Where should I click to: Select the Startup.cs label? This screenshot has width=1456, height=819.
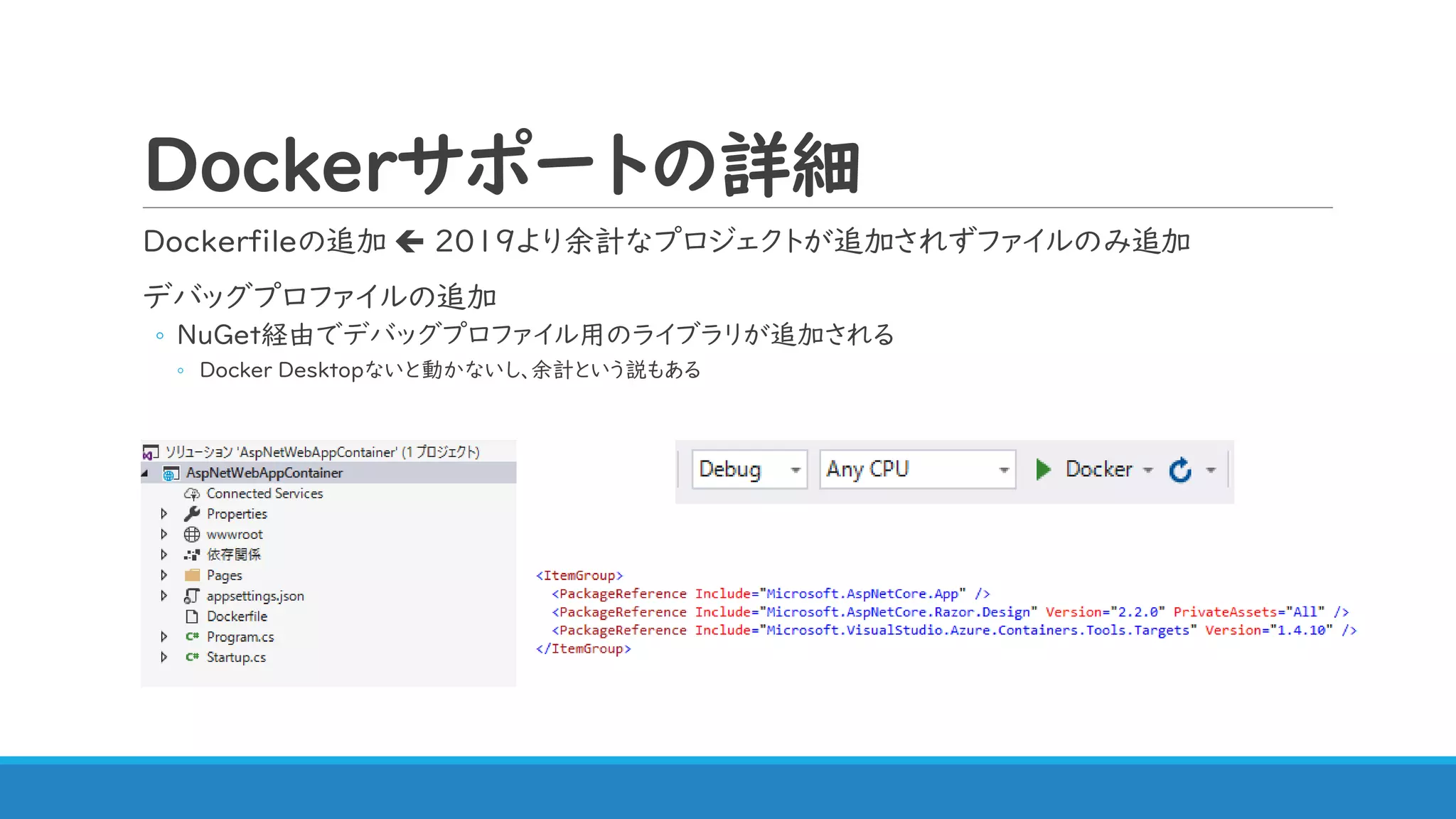[236, 657]
